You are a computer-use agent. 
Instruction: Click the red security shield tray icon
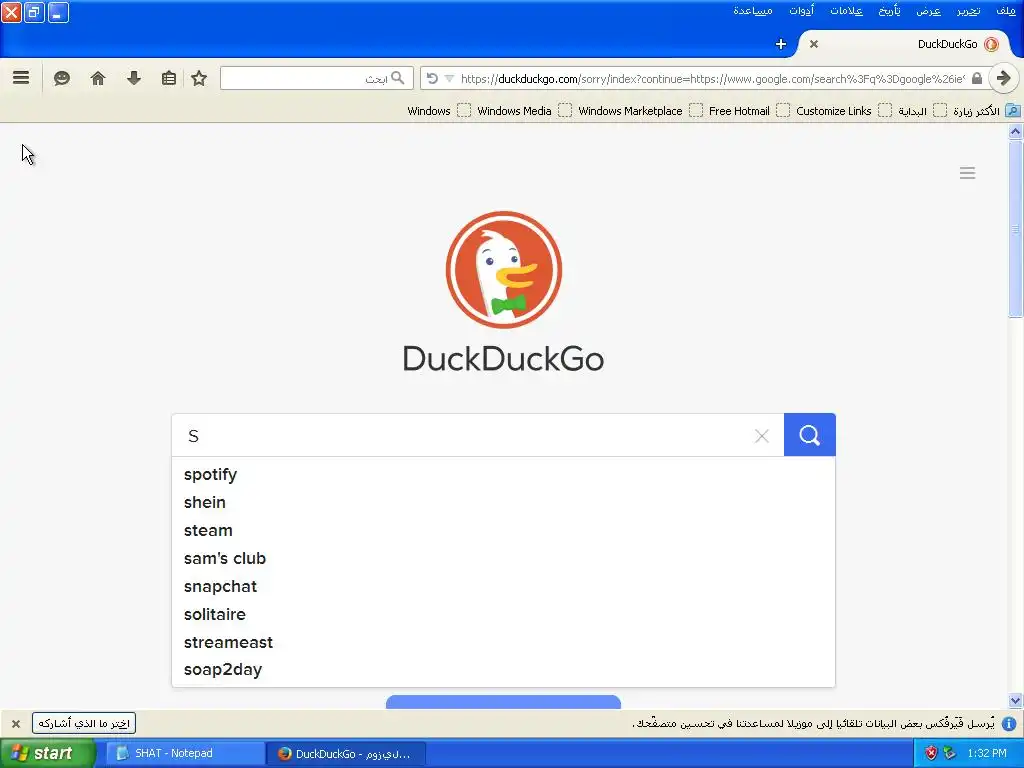coord(931,754)
